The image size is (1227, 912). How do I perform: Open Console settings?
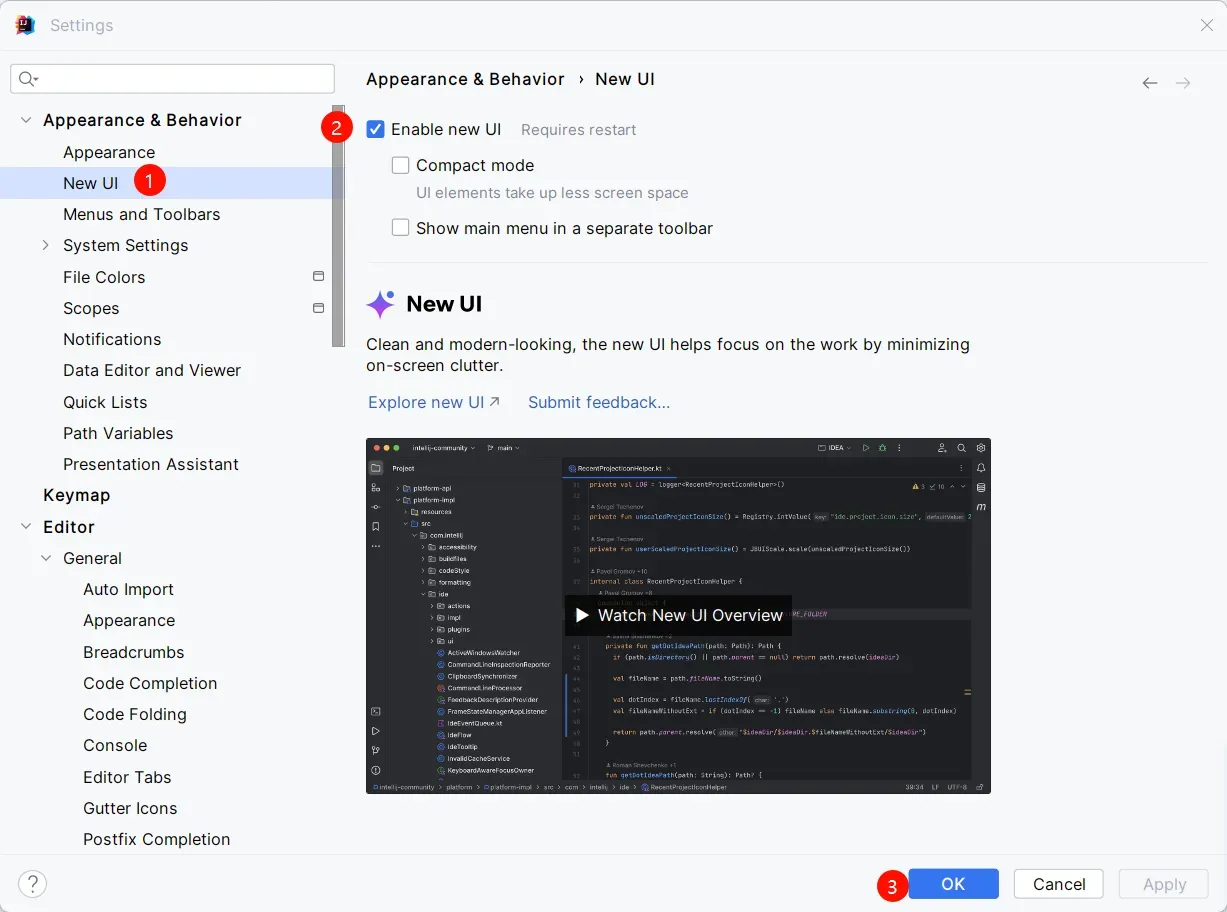115,745
